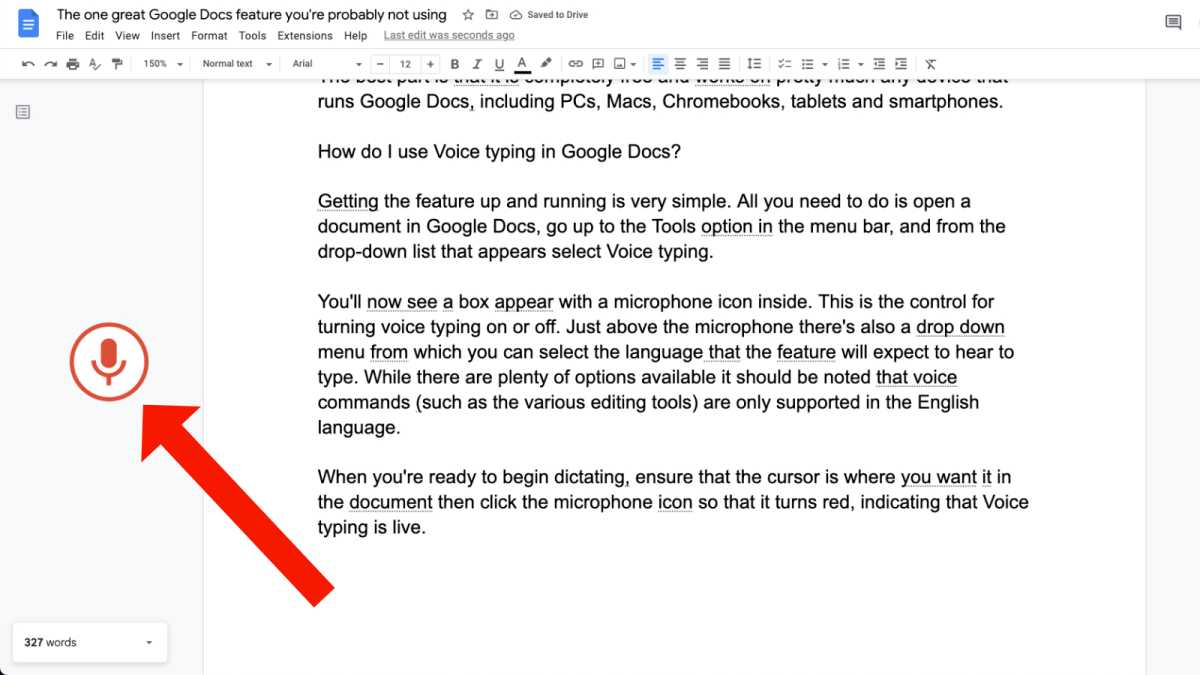Increase the indent
1200x675 pixels.
point(901,64)
